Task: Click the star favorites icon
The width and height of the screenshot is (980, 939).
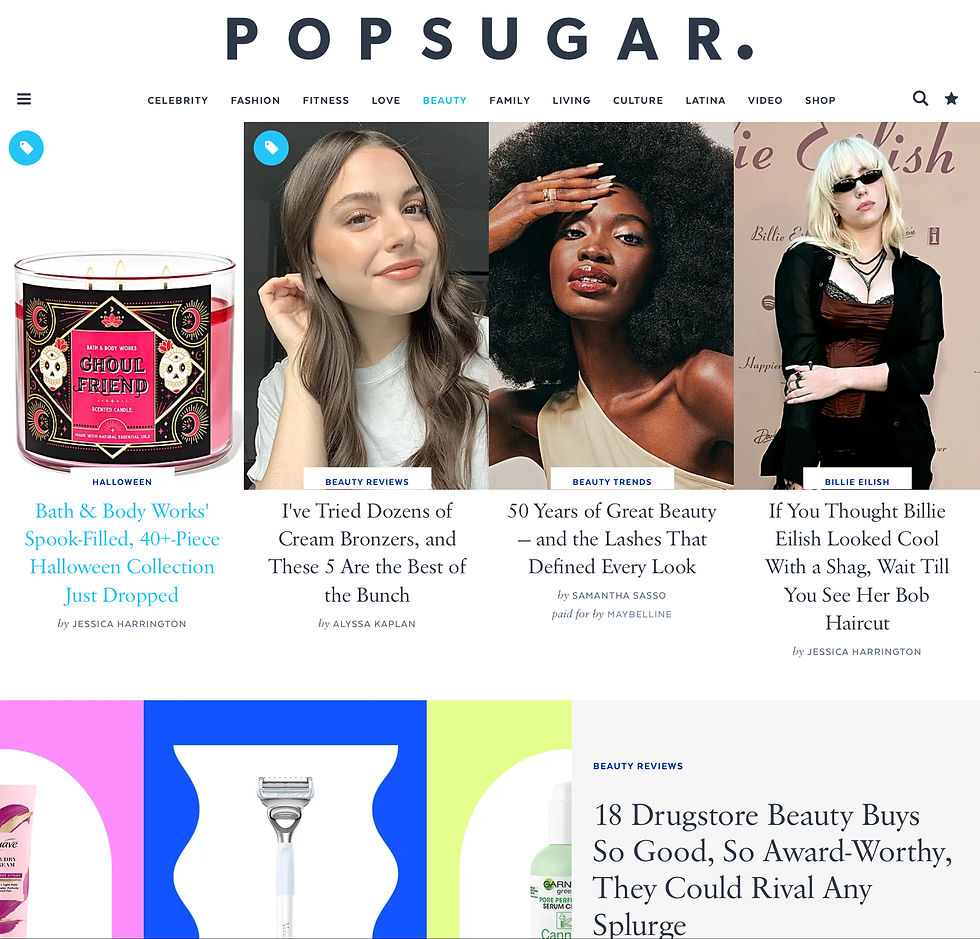Action: tap(951, 98)
